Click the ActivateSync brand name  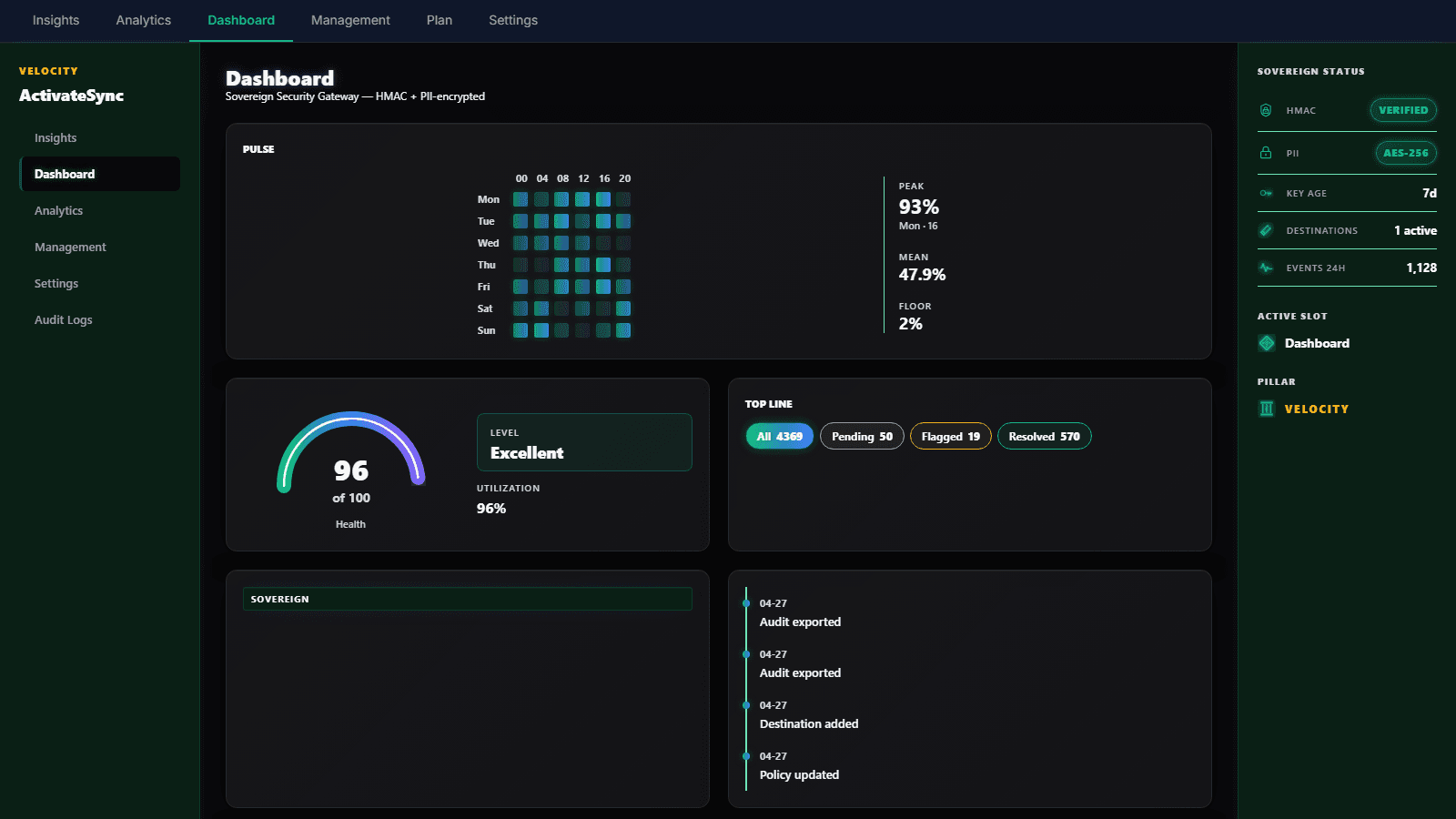pos(72,96)
